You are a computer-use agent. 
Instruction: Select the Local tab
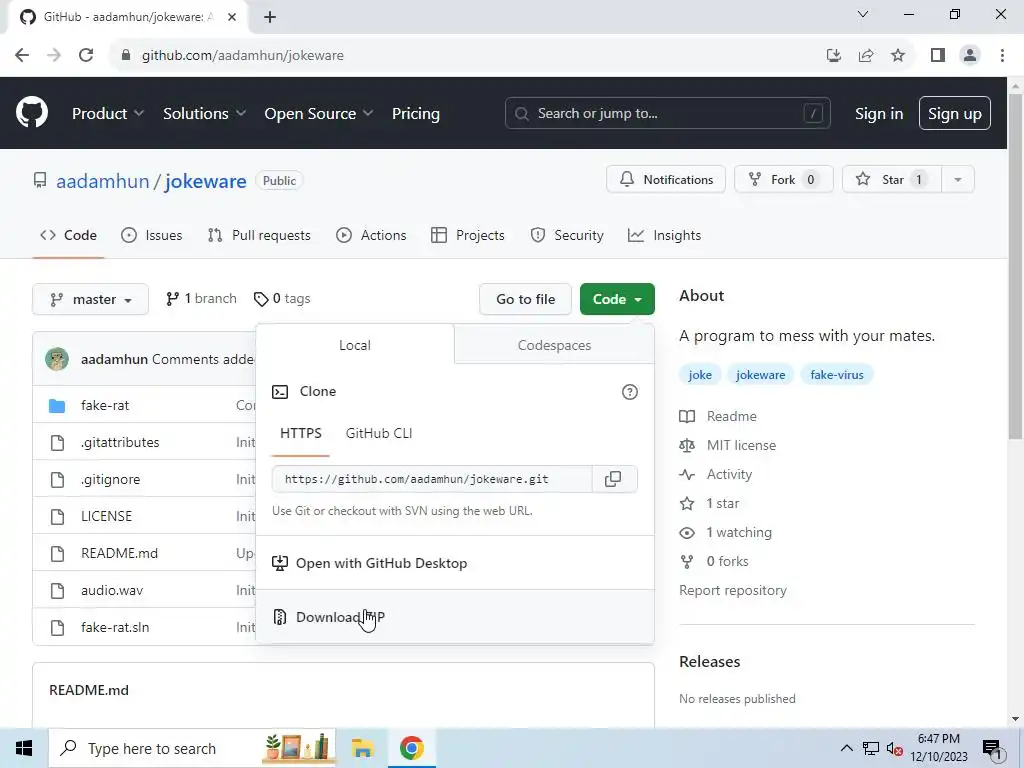[x=355, y=345]
